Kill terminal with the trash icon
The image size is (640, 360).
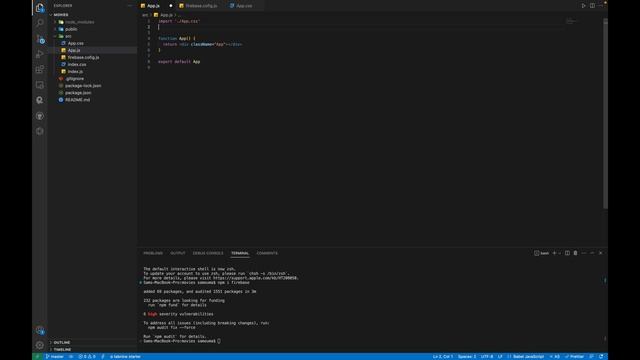click(576, 253)
